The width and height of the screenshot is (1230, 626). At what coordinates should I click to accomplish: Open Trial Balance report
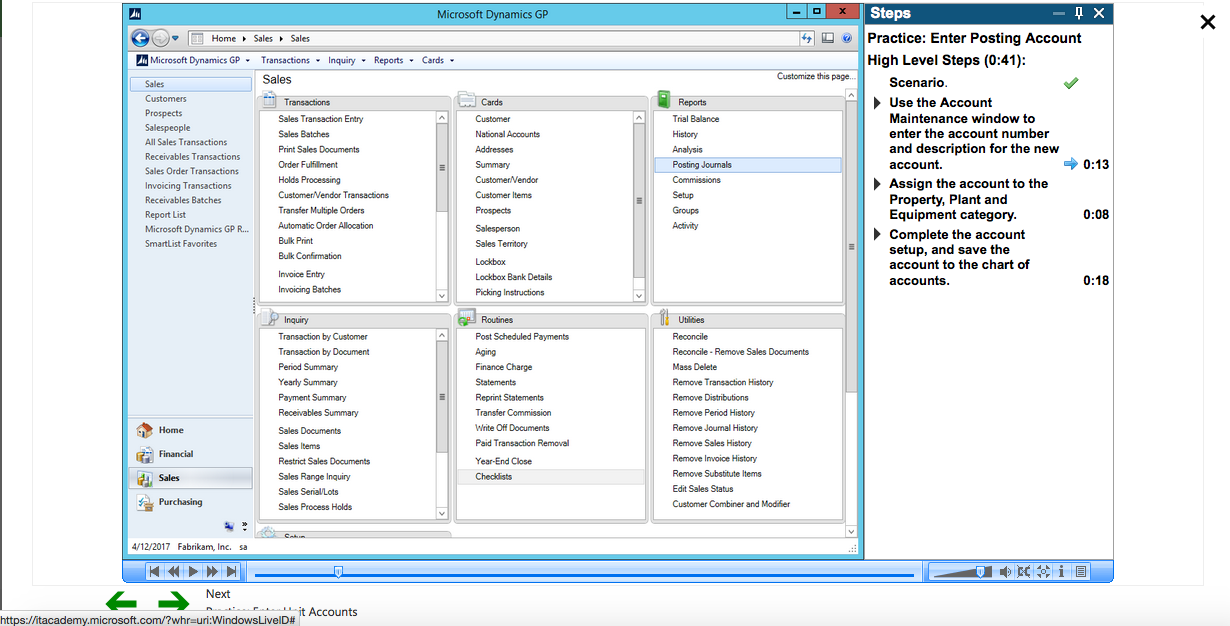pyautogui.click(x=696, y=119)
